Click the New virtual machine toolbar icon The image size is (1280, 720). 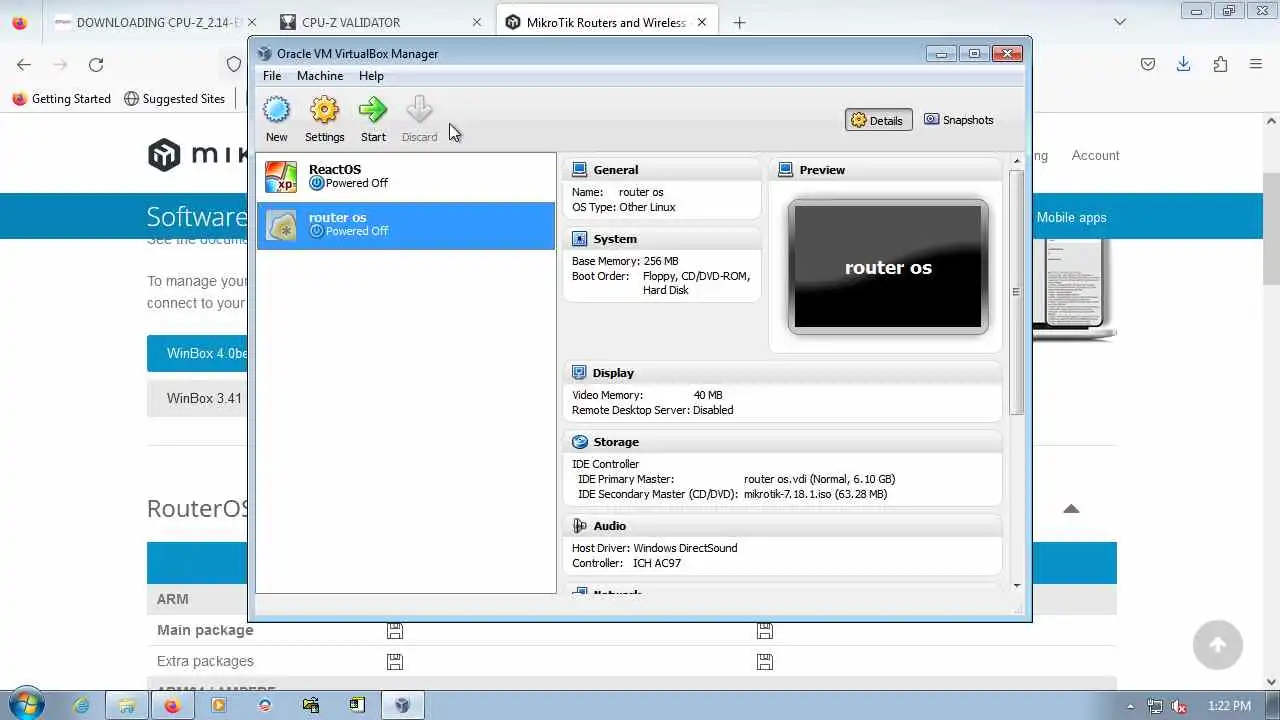tap(276, 119)
